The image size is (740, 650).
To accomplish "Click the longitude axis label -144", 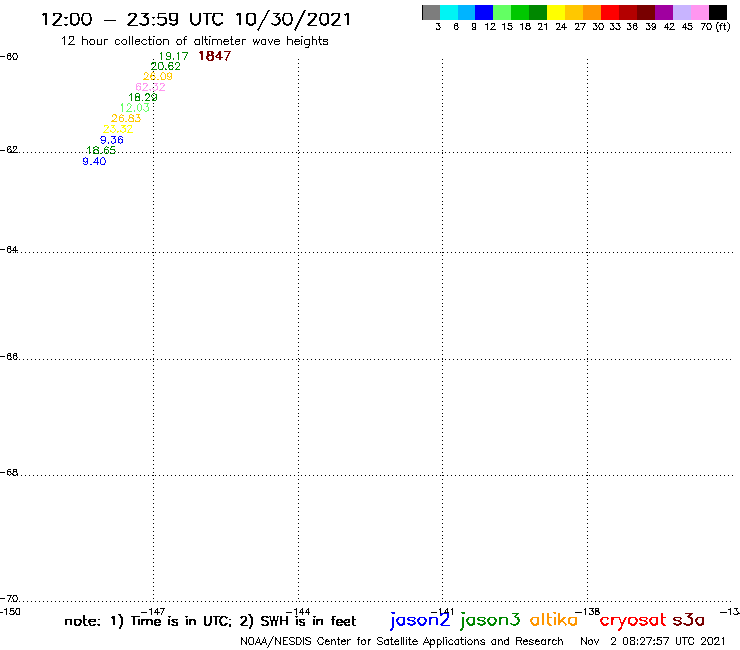I will [x=298, y=612].
